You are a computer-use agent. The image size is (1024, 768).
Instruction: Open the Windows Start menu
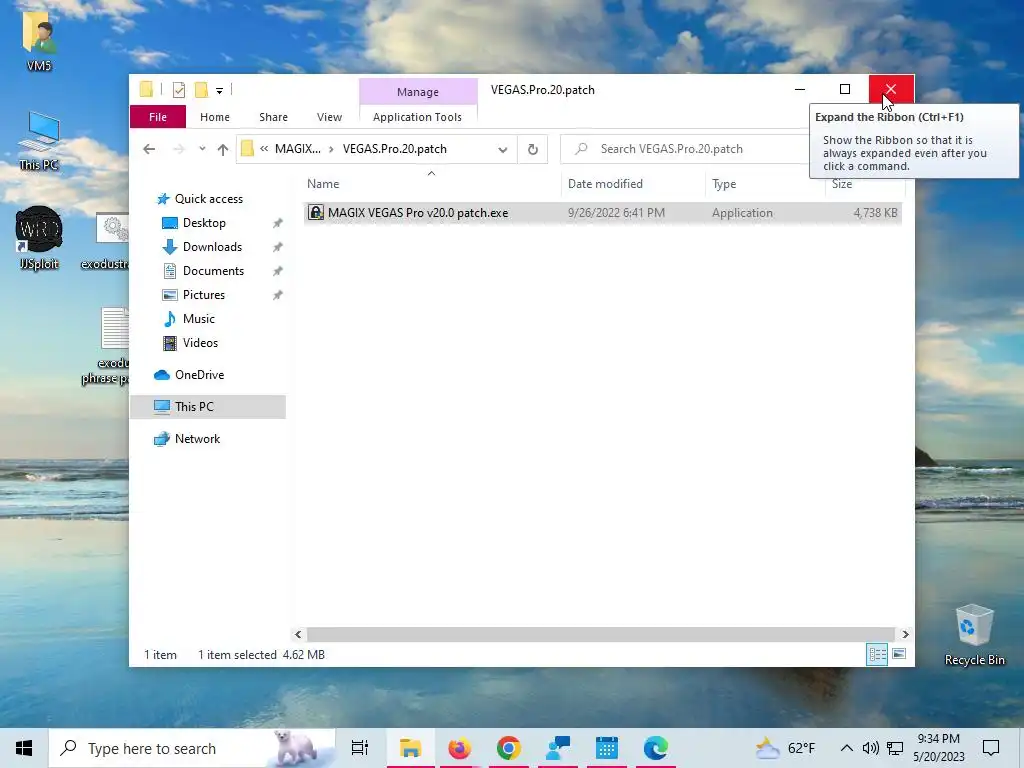tap(24, 748)
